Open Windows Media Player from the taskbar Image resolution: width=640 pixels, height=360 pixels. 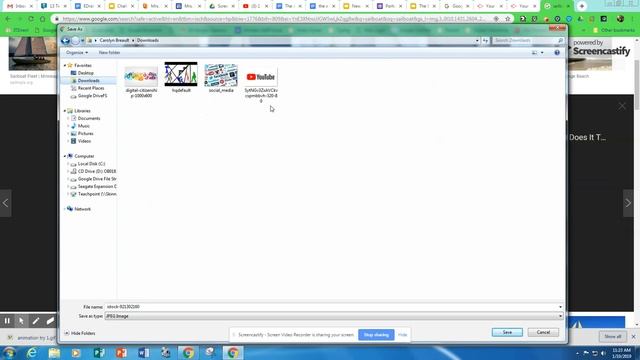tap(76, 353)
